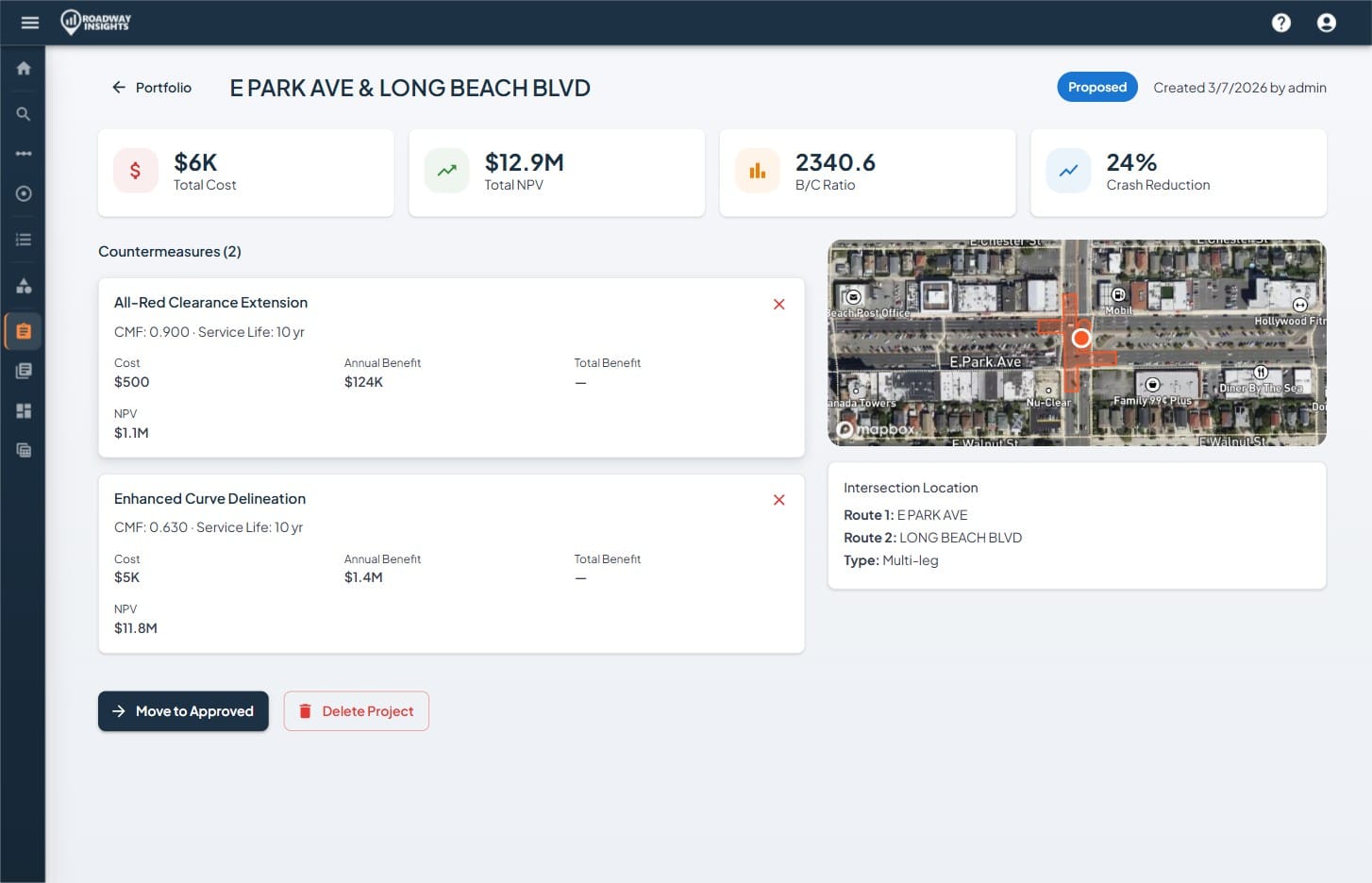Remove Enhanced Curve Delineation countermeasure
This screenshot has height=883, width=1372.
pos(778,500)
